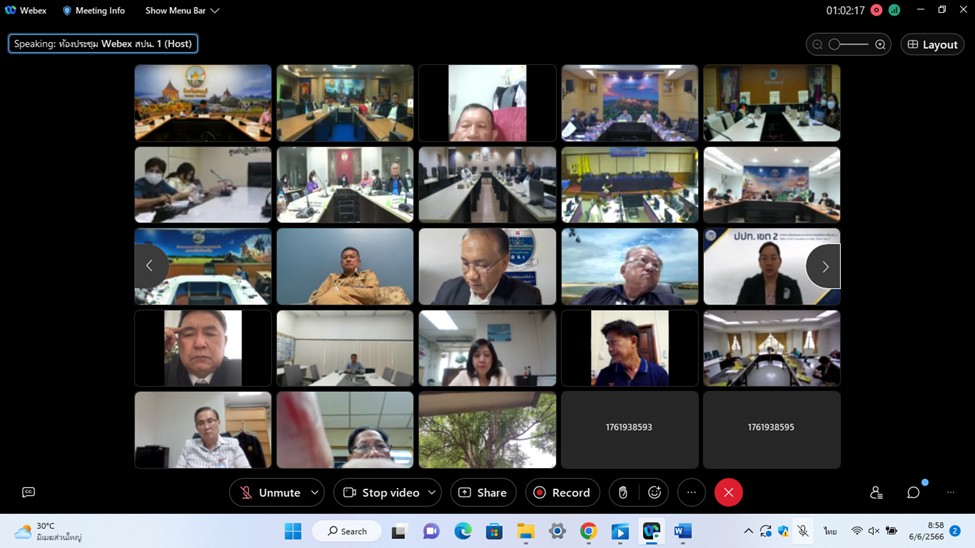Unmute the microphone
The height and width of the screenshot is (548, 975).
coord(269,492)
